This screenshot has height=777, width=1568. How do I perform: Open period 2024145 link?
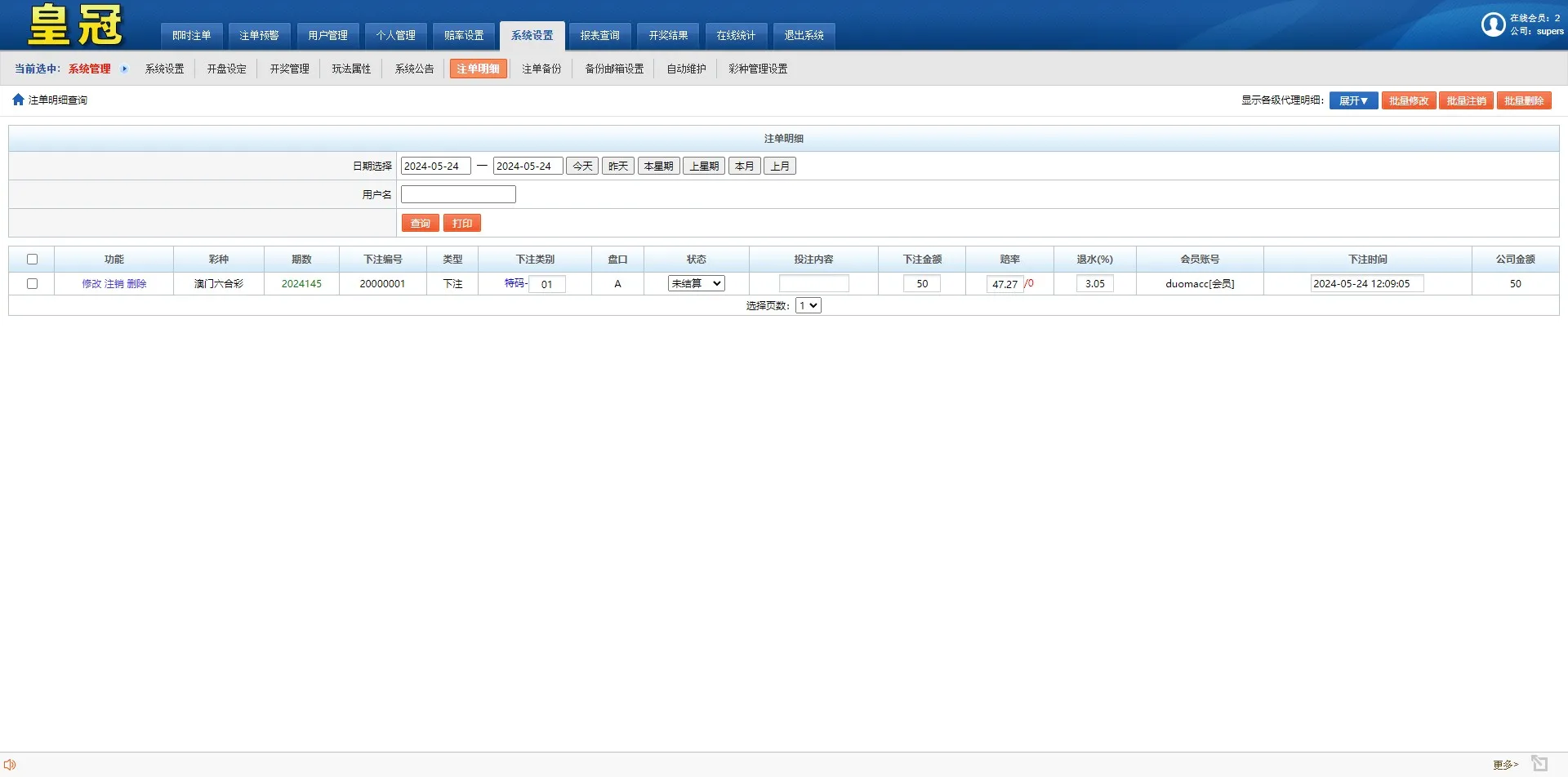click(x=301, y=284)
